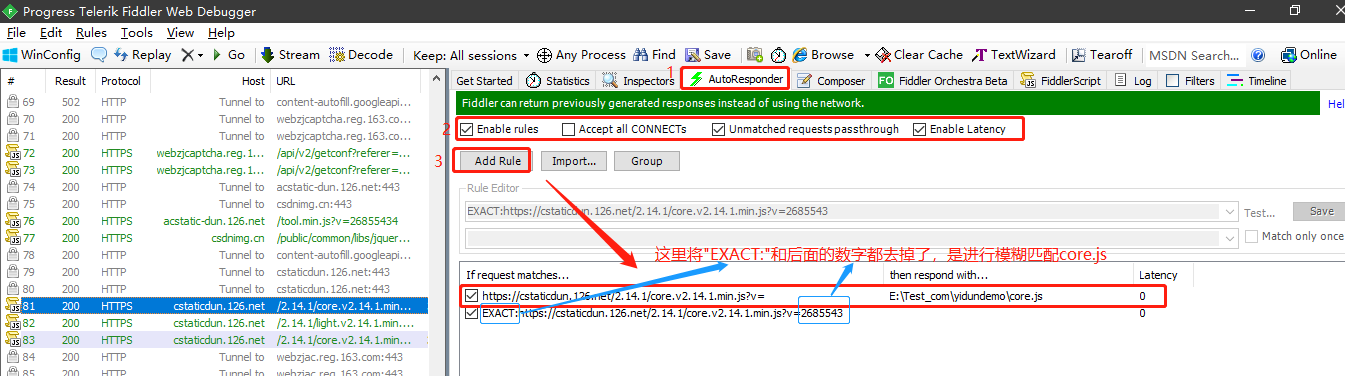Screen dimensions: 1345x376
Task: Click the camera screenshot icon
Action: click(x=754, y=55)
